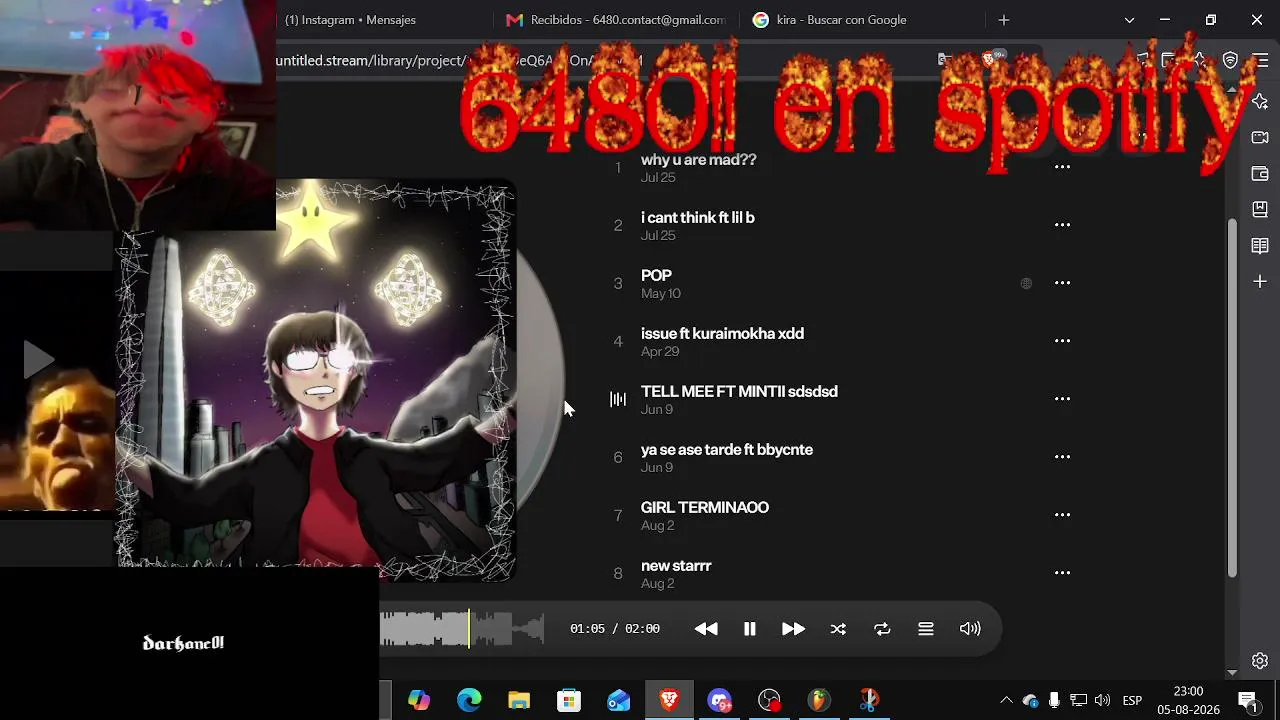The height and width of the screenshot is (720, 1280).
Task: Expand the tab search dropdown
Action: pos(1129,20)
